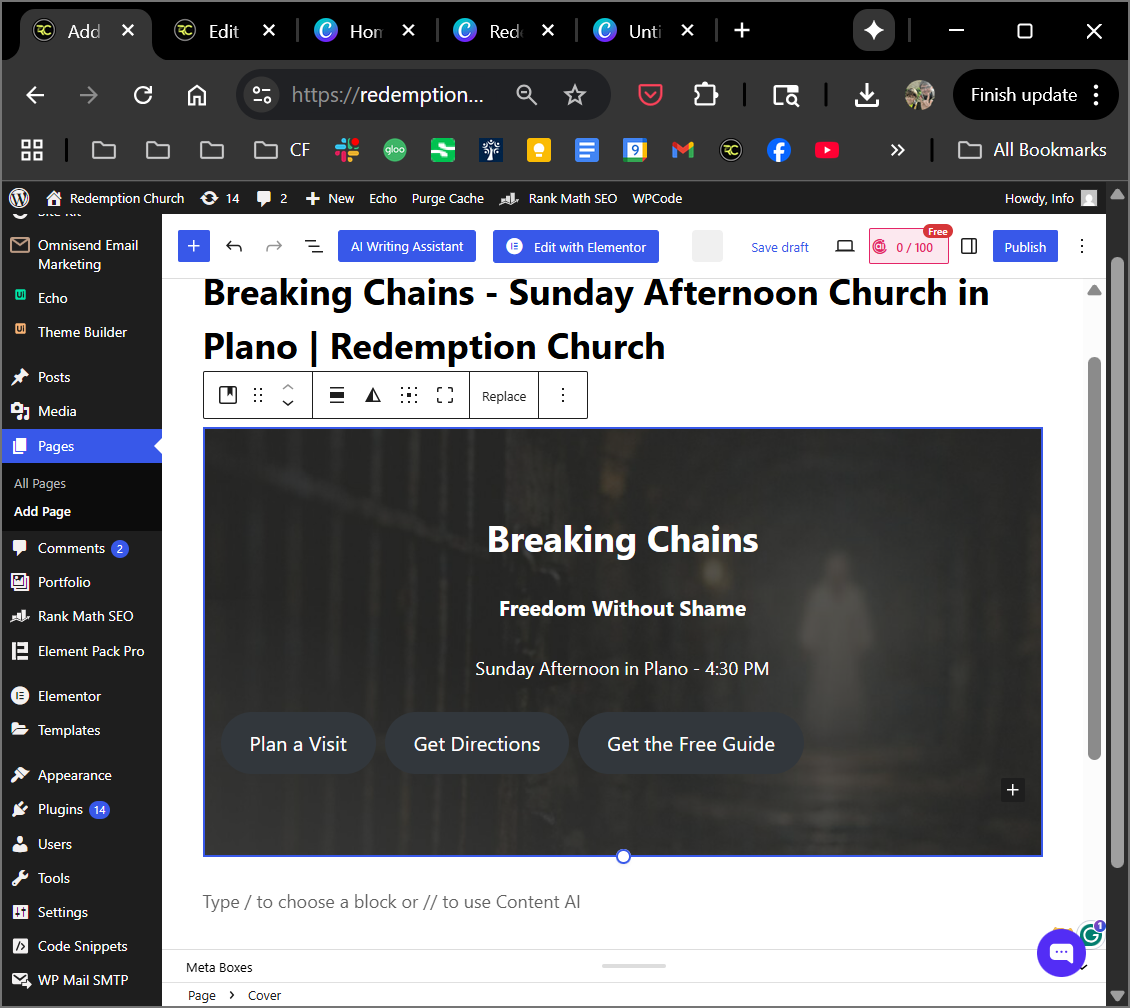
Task: Click Edit with Elementor button
Action: 576,247
